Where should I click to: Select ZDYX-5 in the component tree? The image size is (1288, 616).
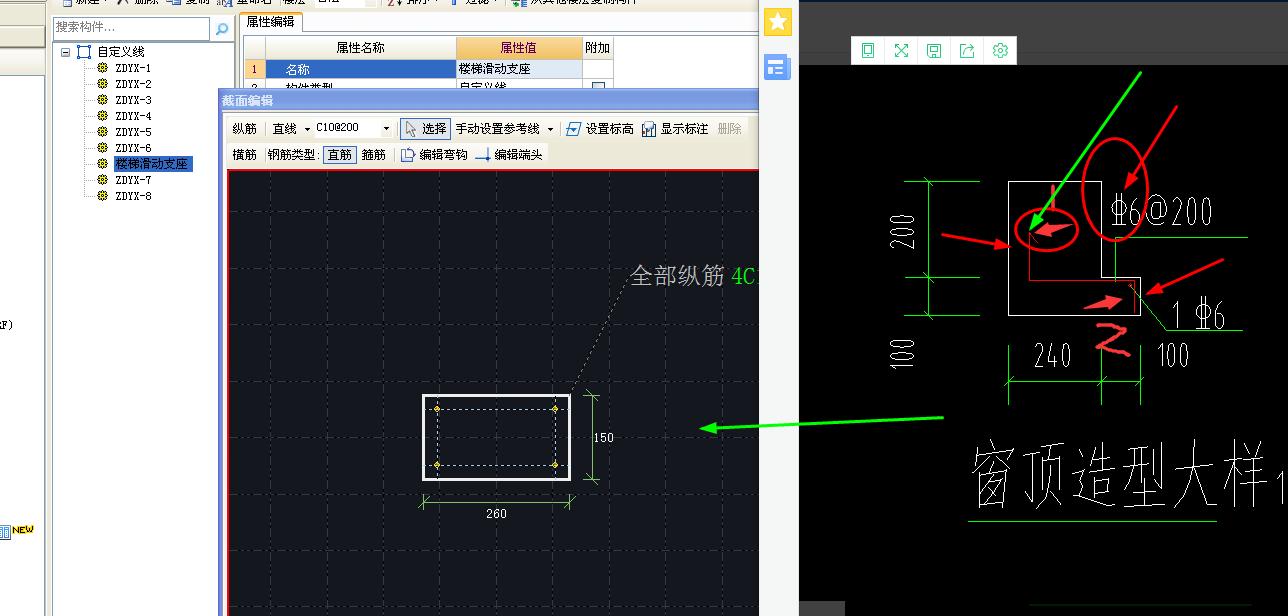click(133, 132)
